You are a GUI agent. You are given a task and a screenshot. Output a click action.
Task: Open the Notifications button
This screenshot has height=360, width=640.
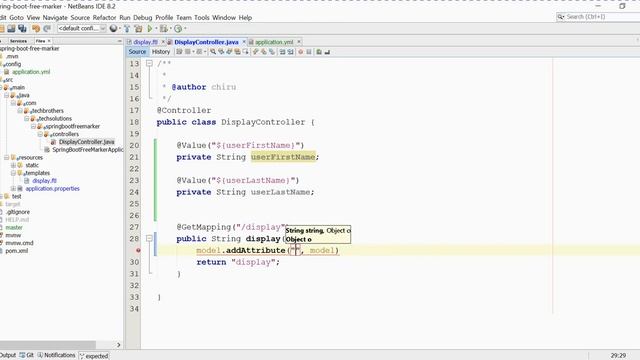pos(56,355)
